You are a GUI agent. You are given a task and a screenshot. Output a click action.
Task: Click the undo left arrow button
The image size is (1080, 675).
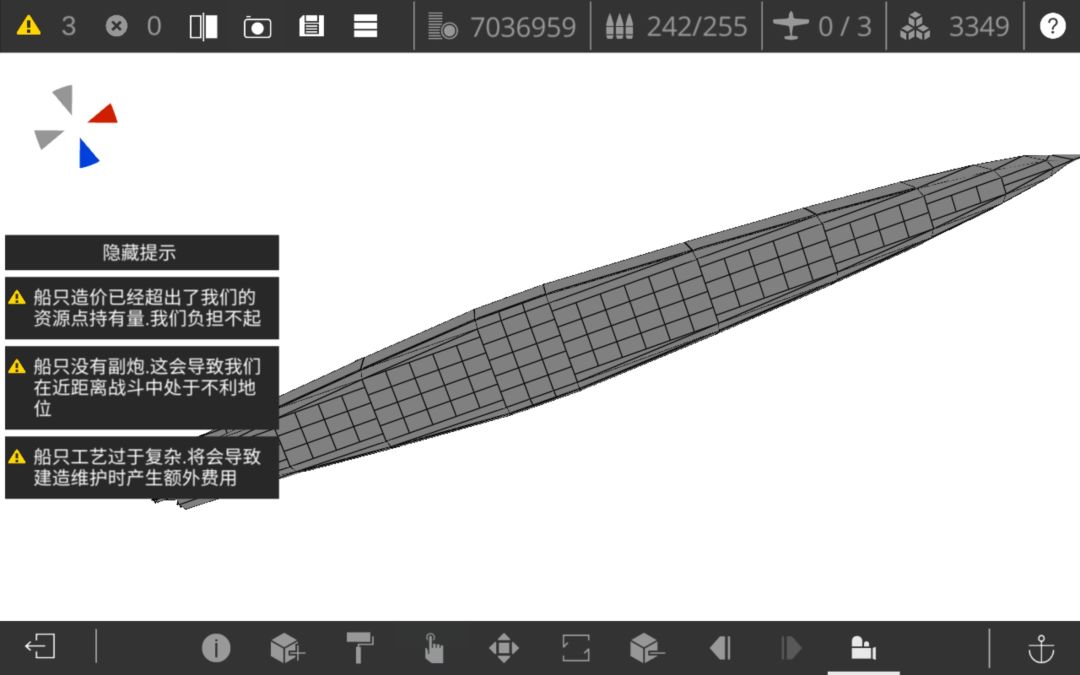point(720,648)
